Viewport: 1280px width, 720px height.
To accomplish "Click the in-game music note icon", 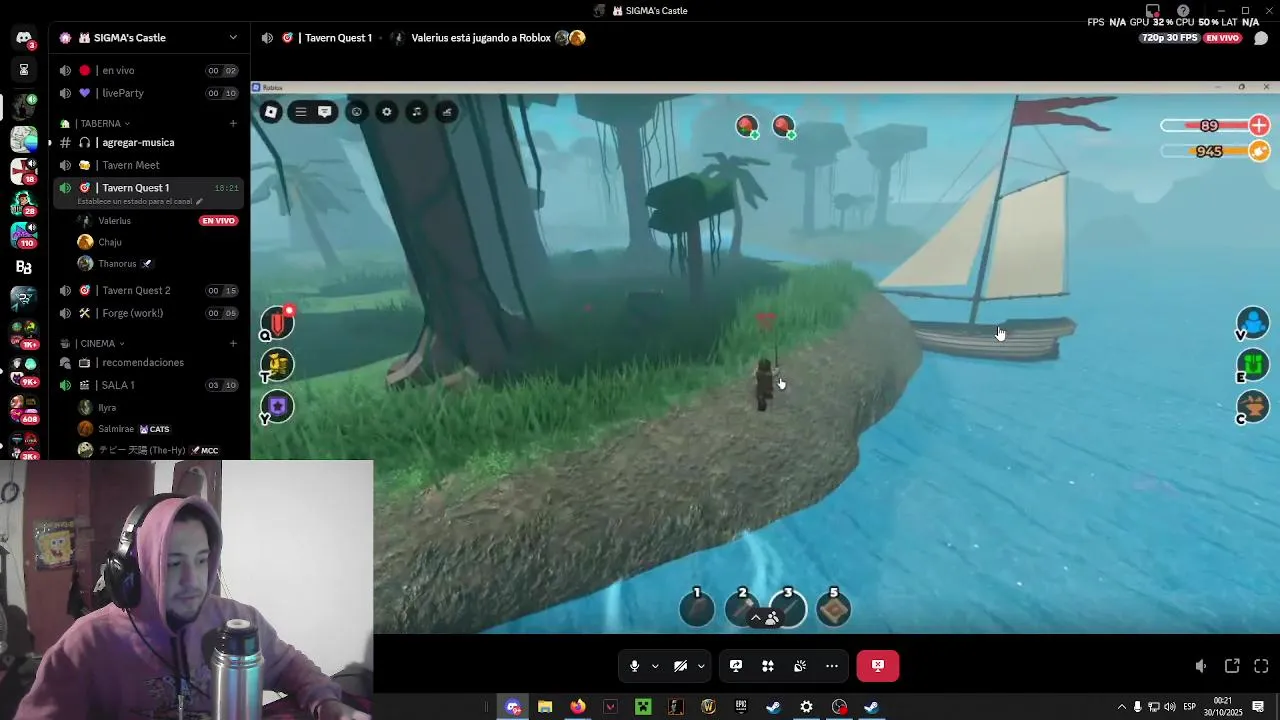I will pos(417,112).
